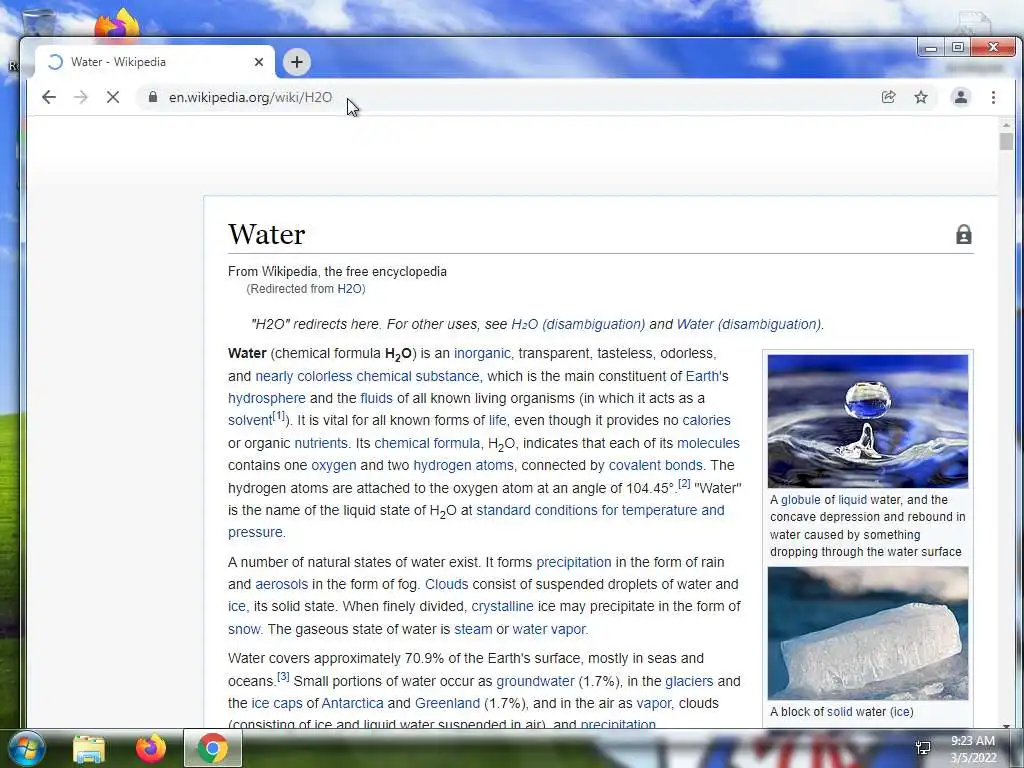This screenshot has width=1024, height=768.
Task: Open the aerosols link
Action: point(281,584)
